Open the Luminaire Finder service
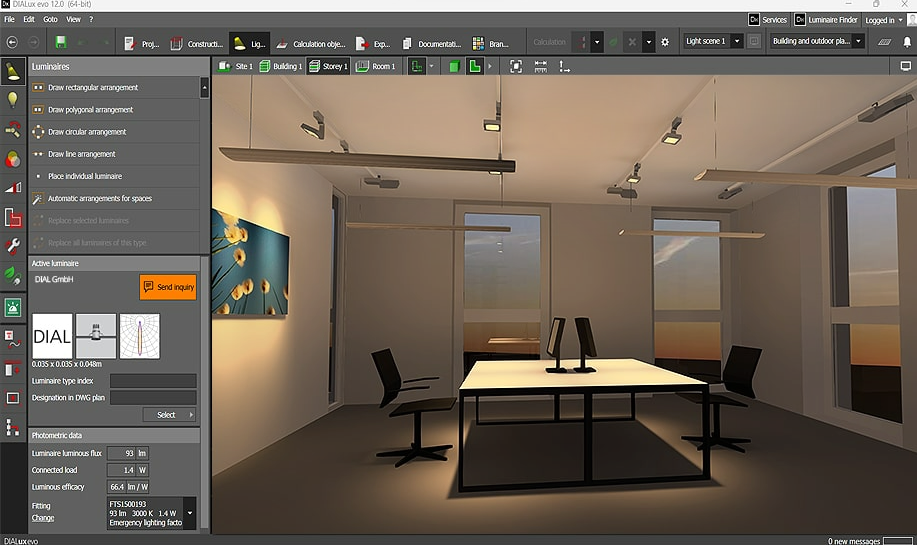This screenshot has width=917, height=545. 826,20
